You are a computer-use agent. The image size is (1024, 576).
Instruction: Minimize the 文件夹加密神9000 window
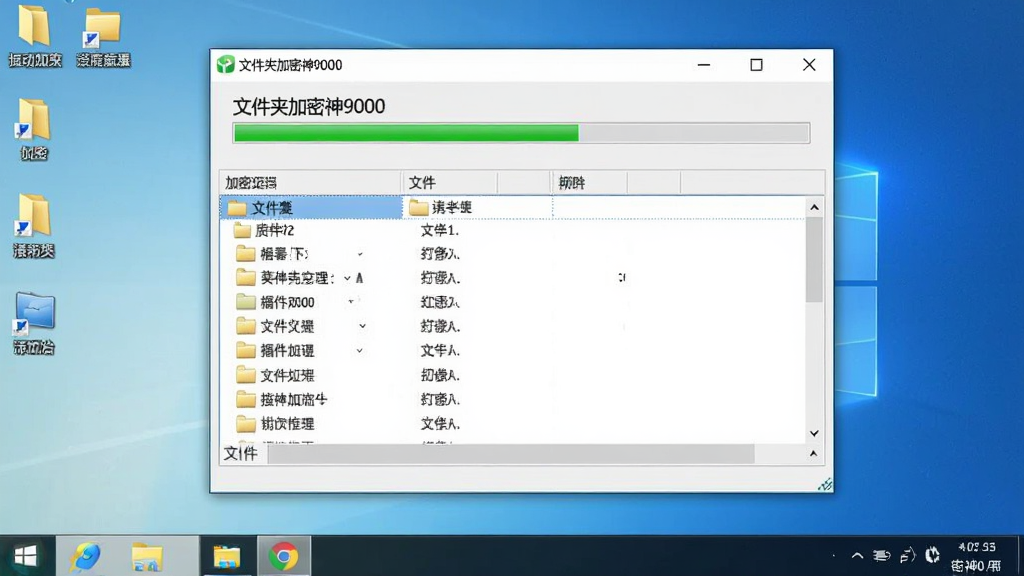point(704,65)
